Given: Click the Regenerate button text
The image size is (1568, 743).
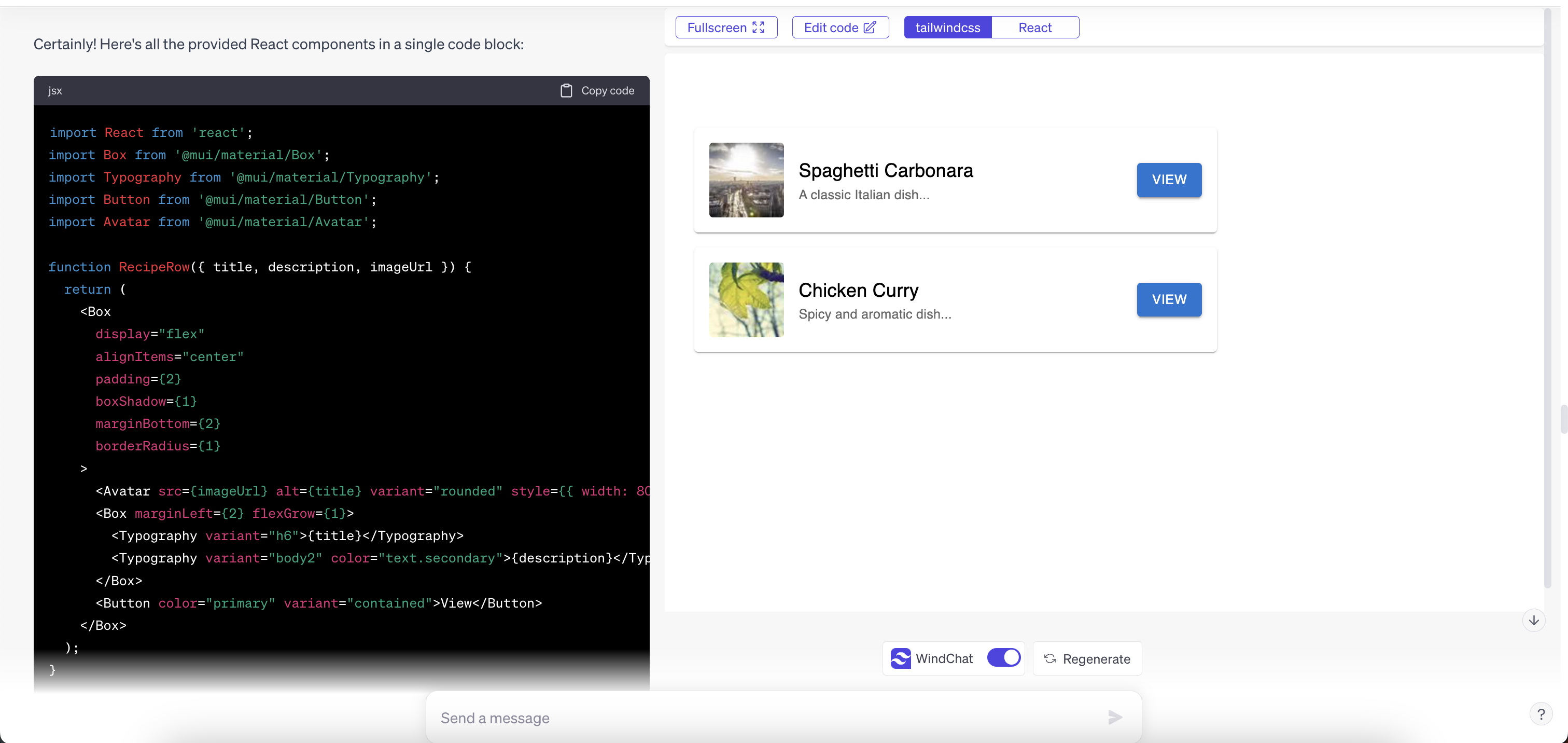Looking at the screenshot, I should click(1096, 659).
